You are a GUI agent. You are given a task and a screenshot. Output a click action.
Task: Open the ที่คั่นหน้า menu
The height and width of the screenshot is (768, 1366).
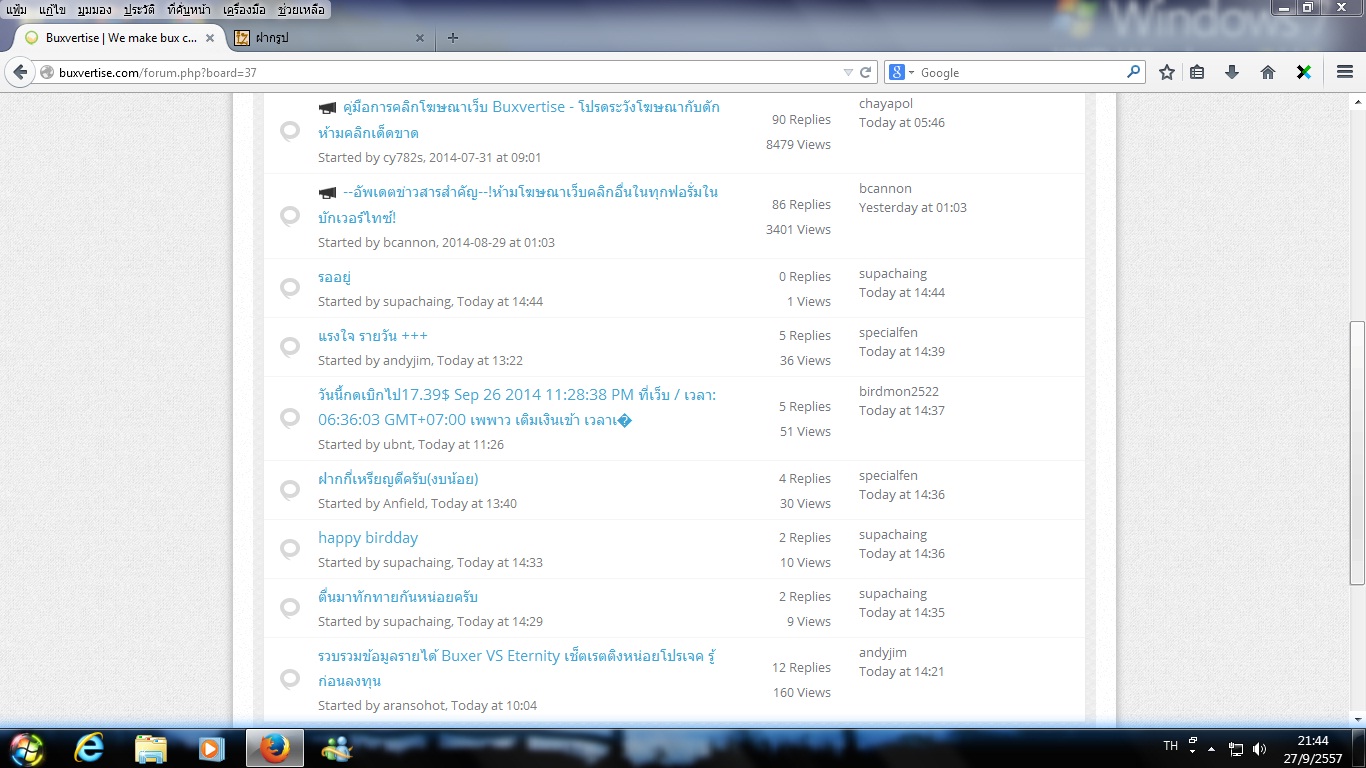(x=190, y=9)
